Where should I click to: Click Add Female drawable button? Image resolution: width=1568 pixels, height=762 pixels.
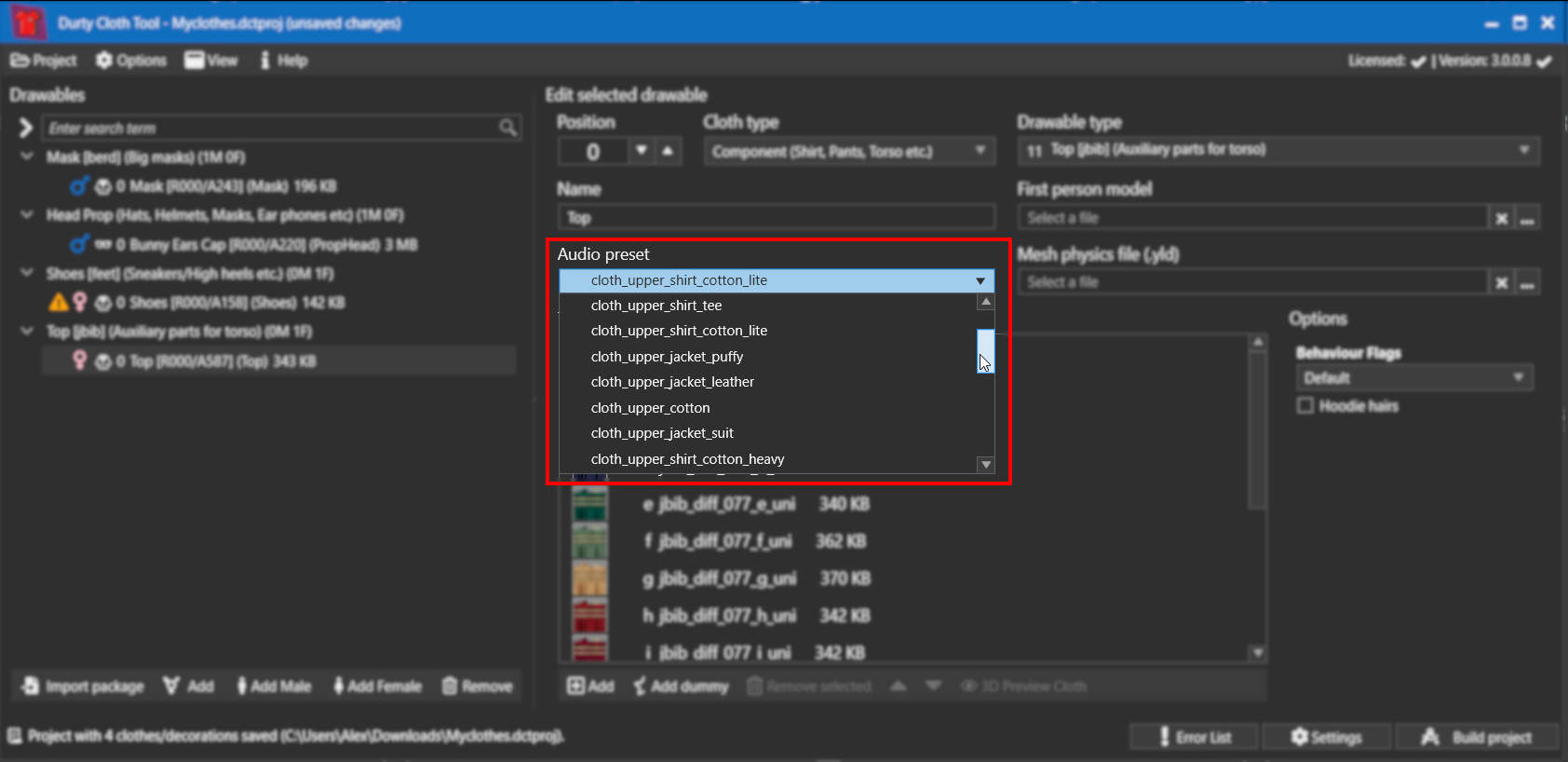click(x=377, y=687)
